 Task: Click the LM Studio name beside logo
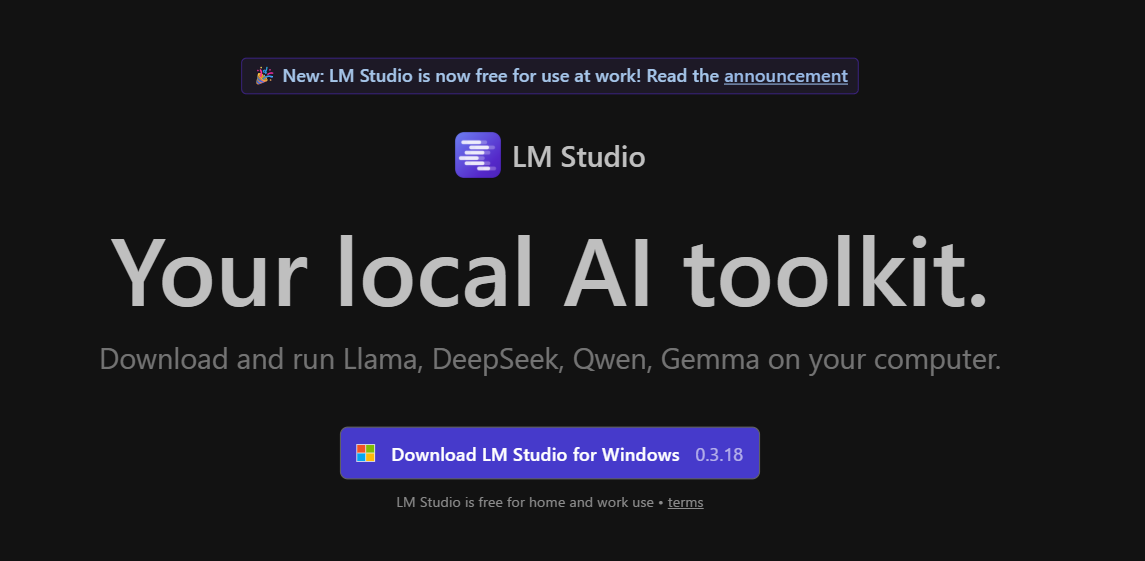[579, 157]
